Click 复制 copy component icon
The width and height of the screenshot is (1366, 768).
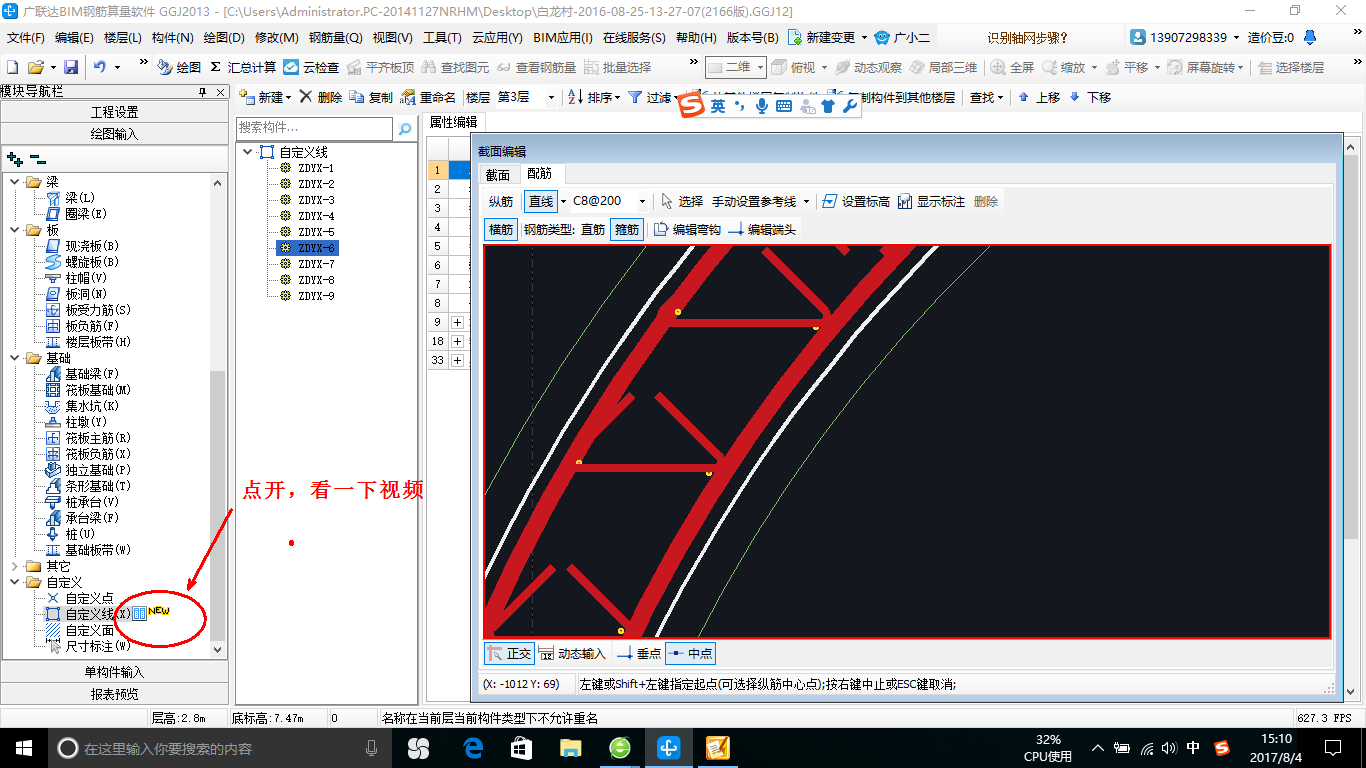click(371, 97)
